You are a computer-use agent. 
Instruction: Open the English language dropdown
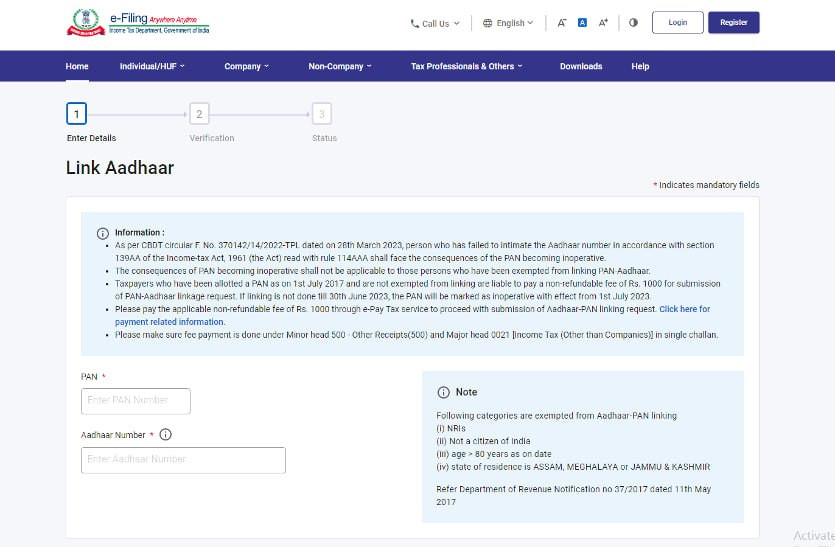(508, 23)
